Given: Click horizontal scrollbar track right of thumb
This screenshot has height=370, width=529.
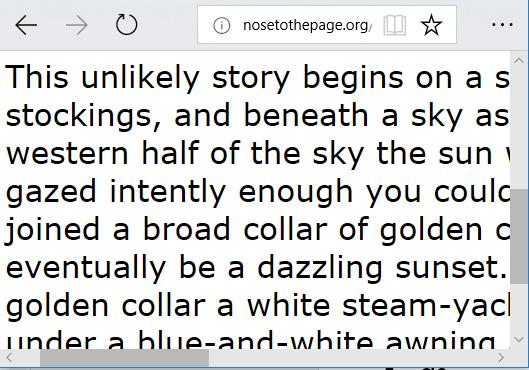Looking at the screenshot, I should pos(351,358).
